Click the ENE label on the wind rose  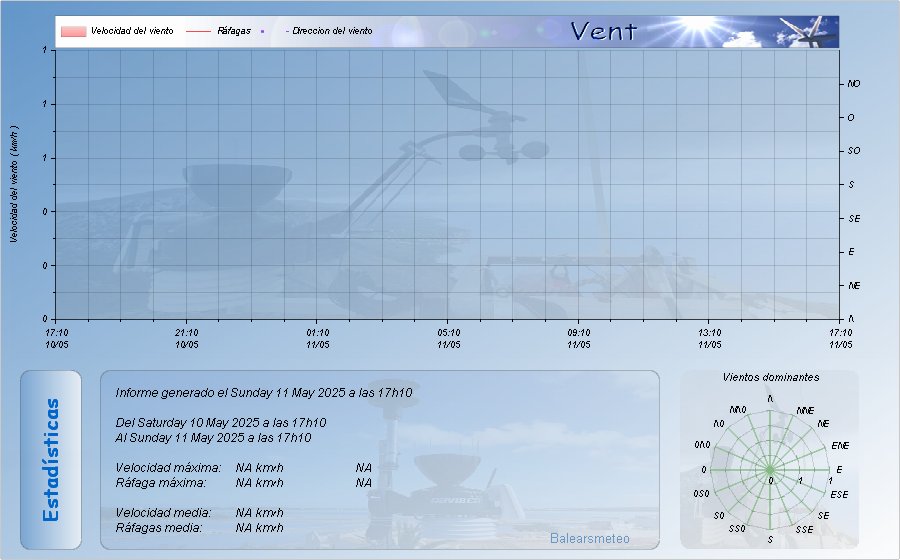point(840,446)
